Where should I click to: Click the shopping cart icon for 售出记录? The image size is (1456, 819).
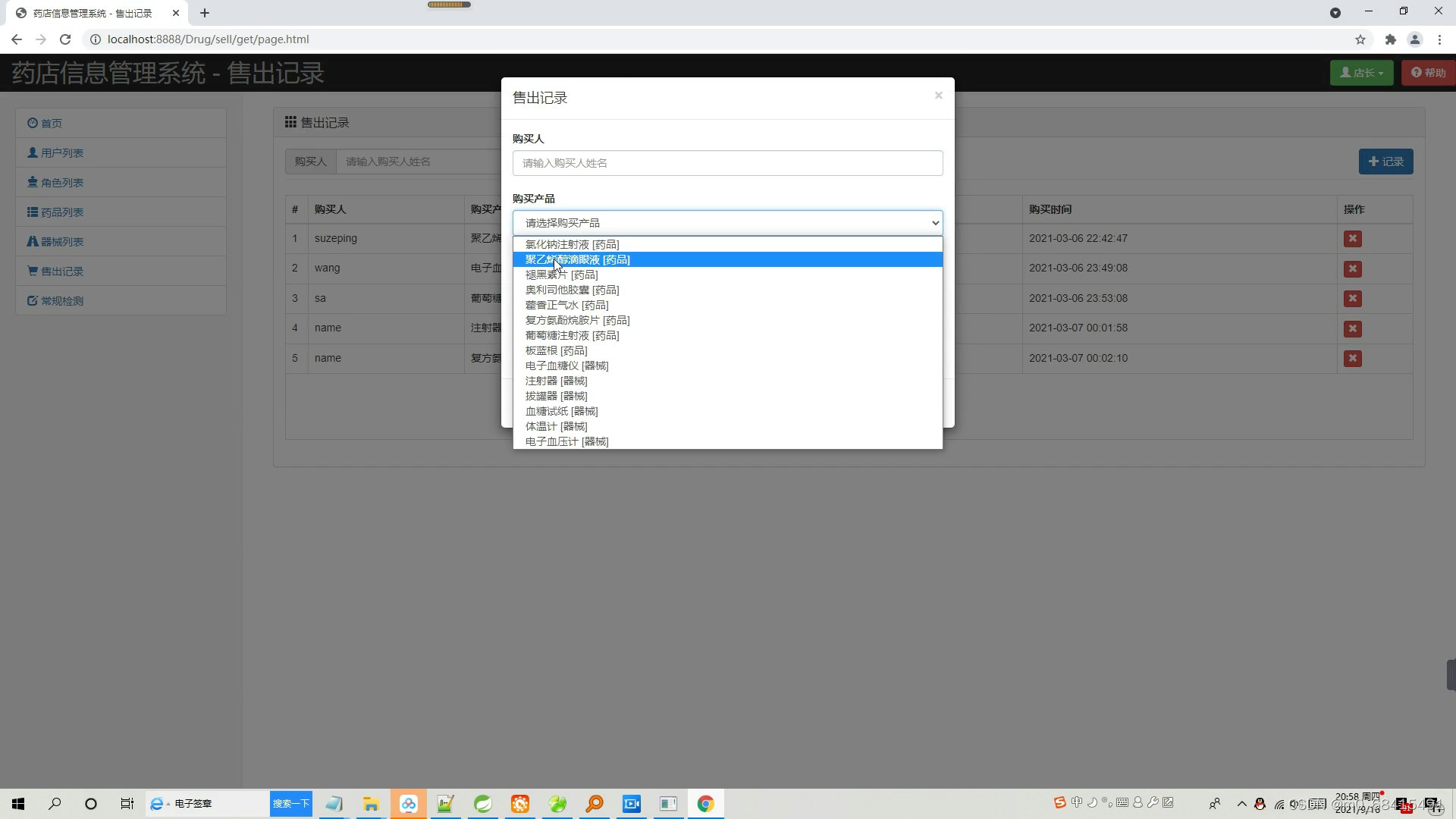tap(33, 271)
